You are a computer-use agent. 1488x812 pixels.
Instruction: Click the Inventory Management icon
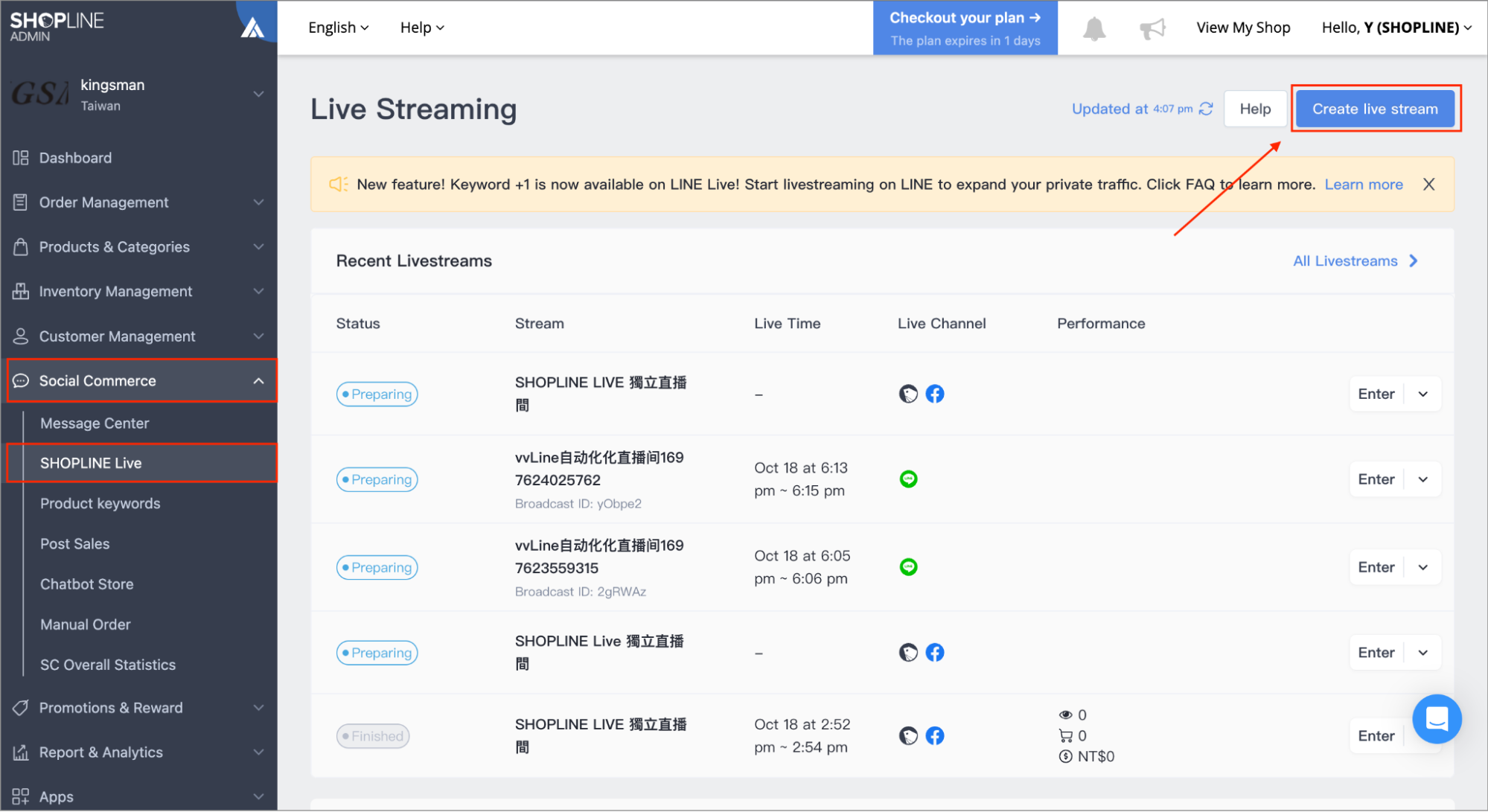coord(20,292)
